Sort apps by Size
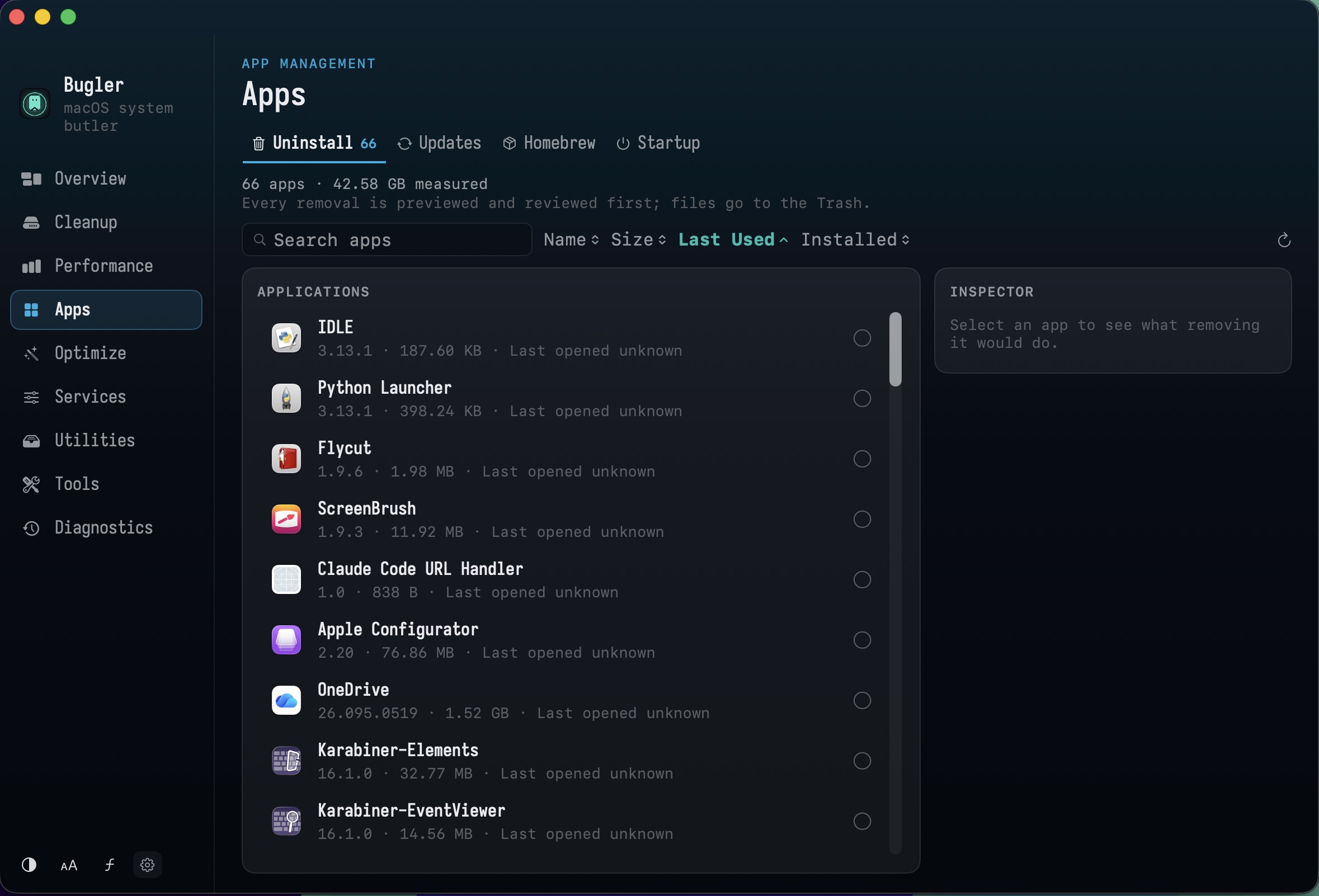The width and height of the screenshot is (1319, 896). pos(638,239)
